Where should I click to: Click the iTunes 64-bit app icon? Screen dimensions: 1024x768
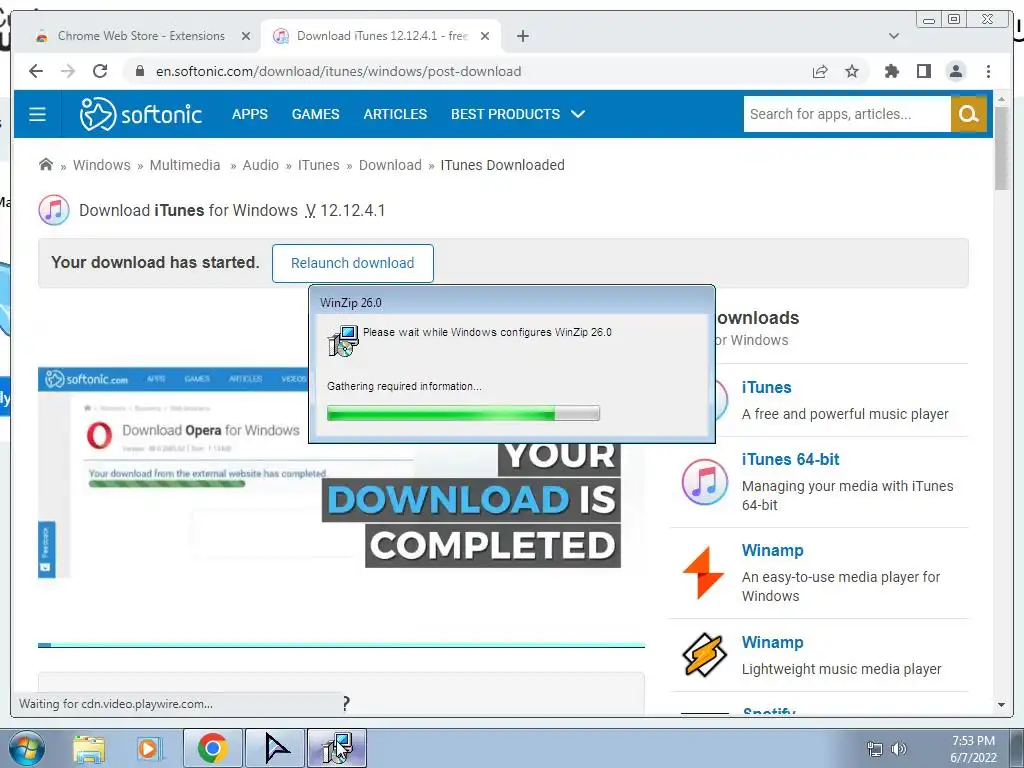pos(705,482)
